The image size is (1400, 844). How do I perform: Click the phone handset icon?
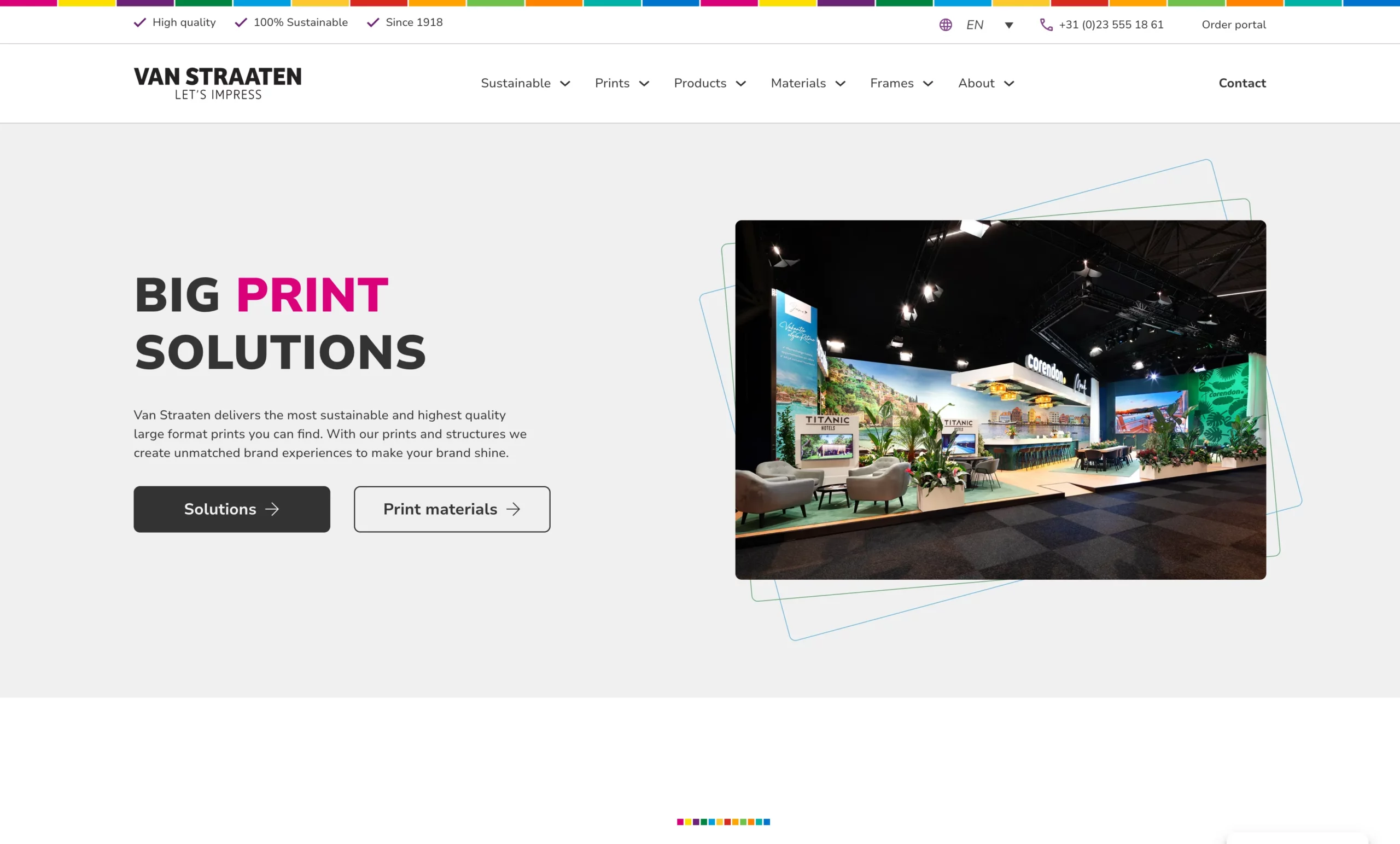pos(1046,25)
